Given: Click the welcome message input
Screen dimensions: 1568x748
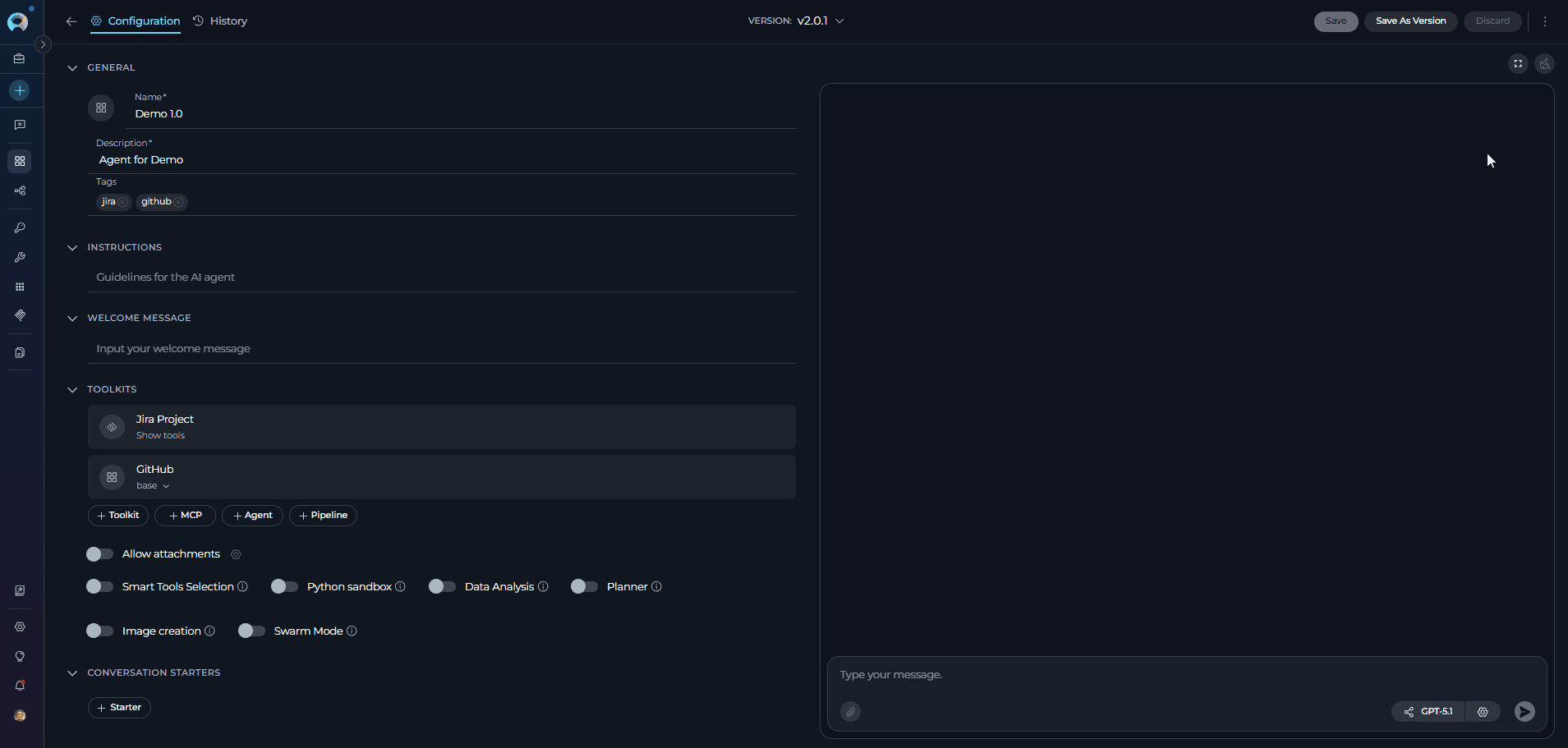Looking at the screenshot, I should pyautogui.click(x=442, y=349).
